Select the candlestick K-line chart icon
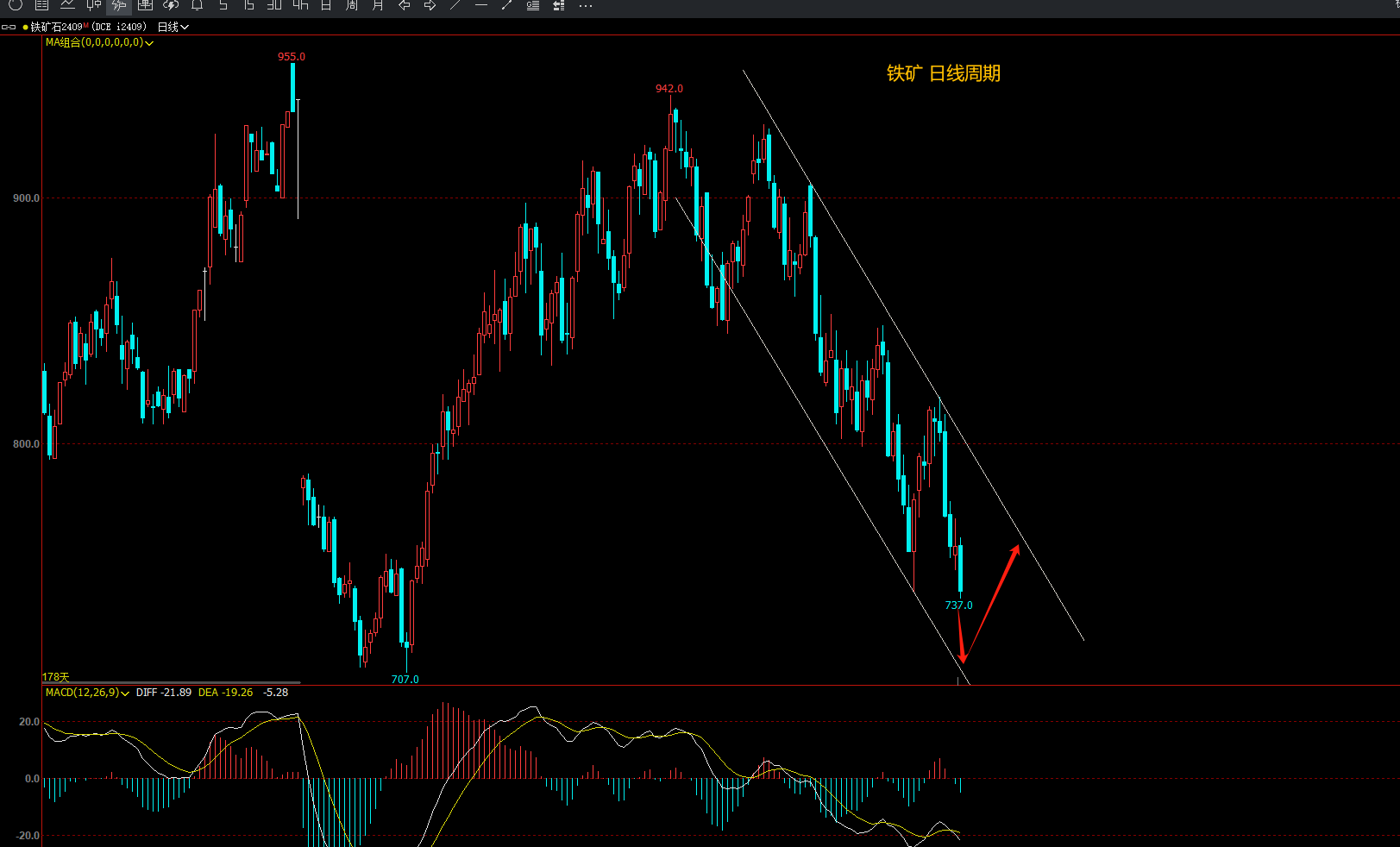This screenshot has height=847, width=1400. pos(93,5)
